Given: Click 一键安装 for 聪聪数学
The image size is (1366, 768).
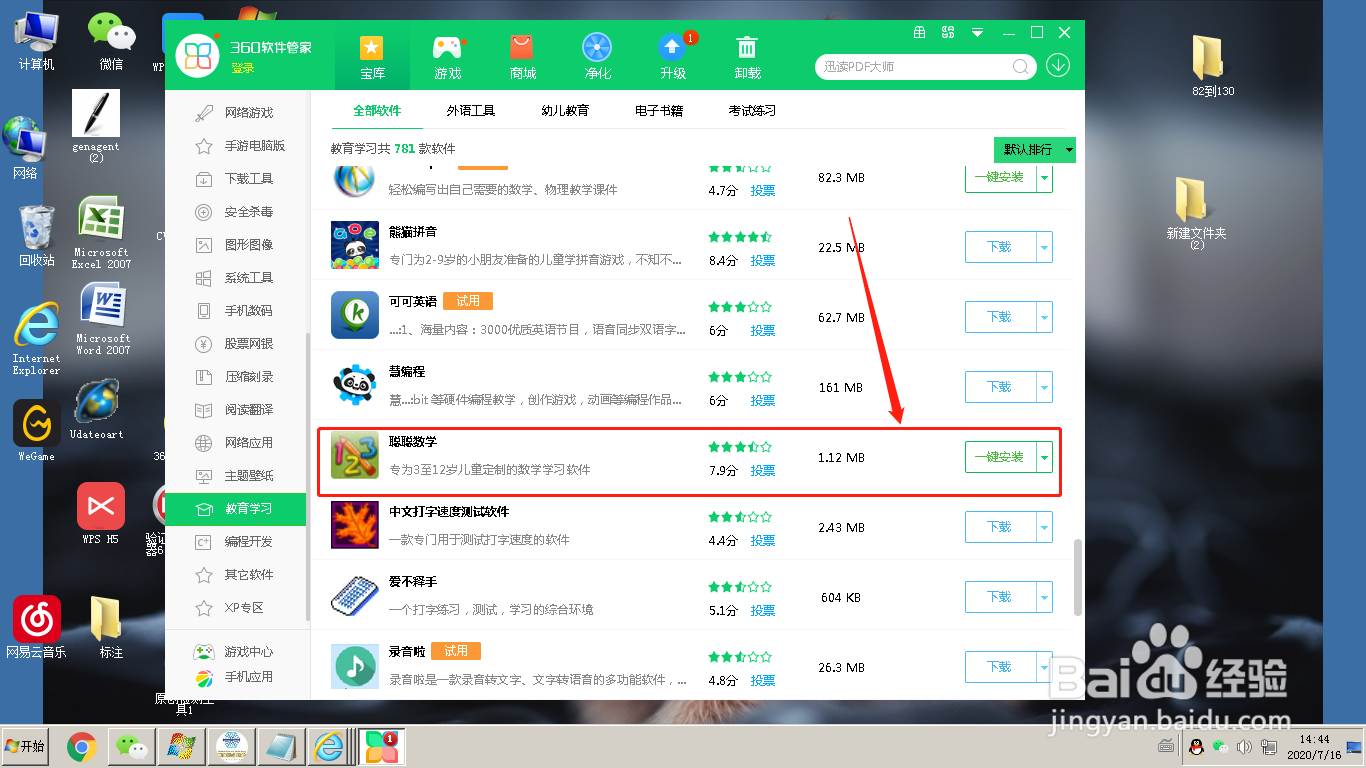Looking at the screenshot, I should (1000, 457).
